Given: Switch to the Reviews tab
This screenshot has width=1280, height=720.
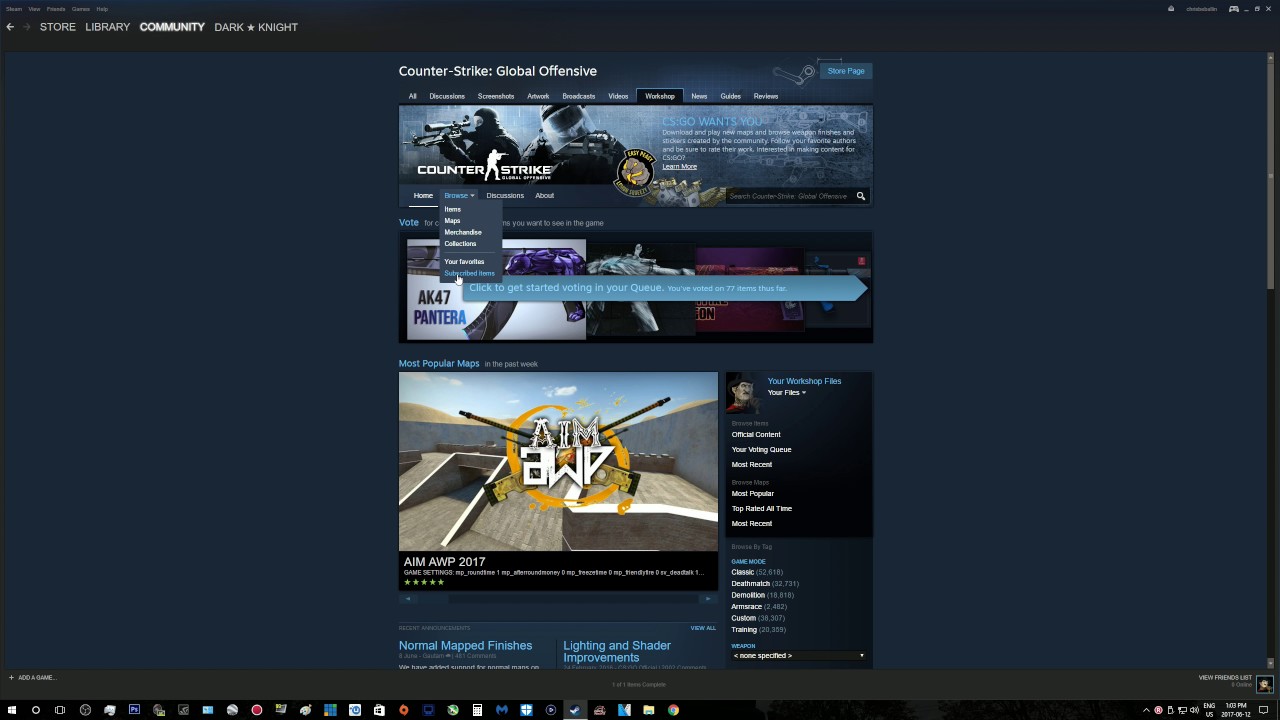Looking at the screenshot, I should tap(766, 97).
